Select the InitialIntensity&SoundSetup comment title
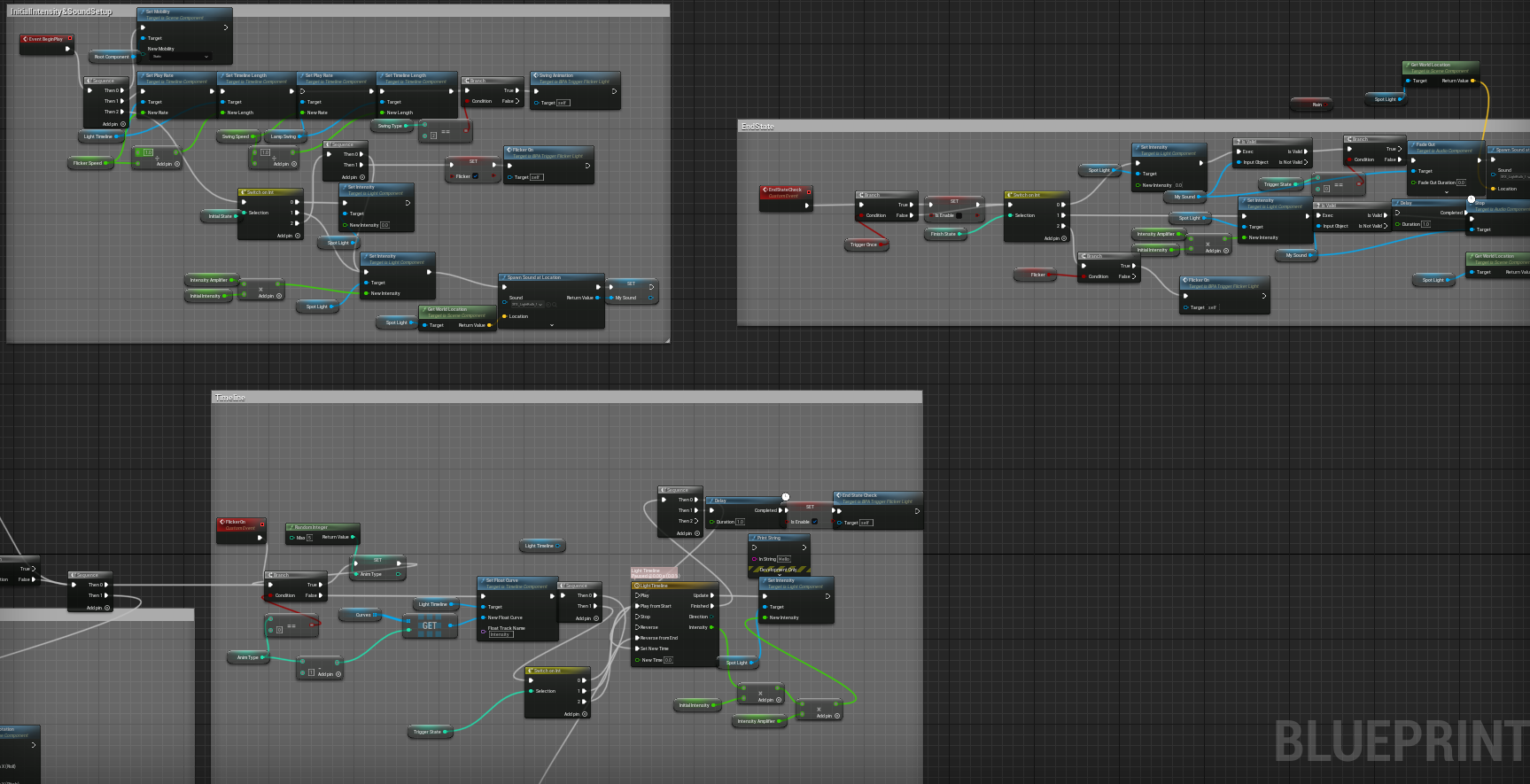This screenshot has height=784, width=1530. [x=61, y=12]
